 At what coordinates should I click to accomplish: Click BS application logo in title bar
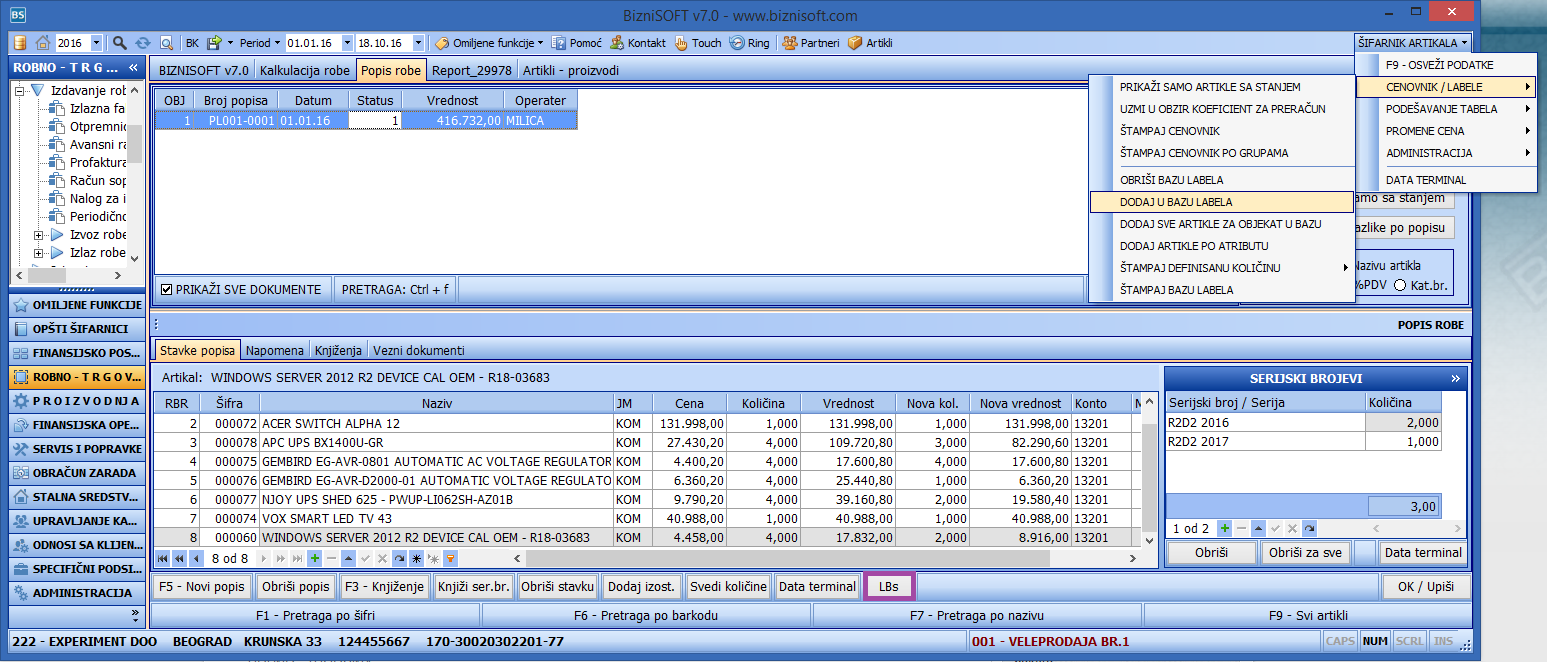pos(18,15)
